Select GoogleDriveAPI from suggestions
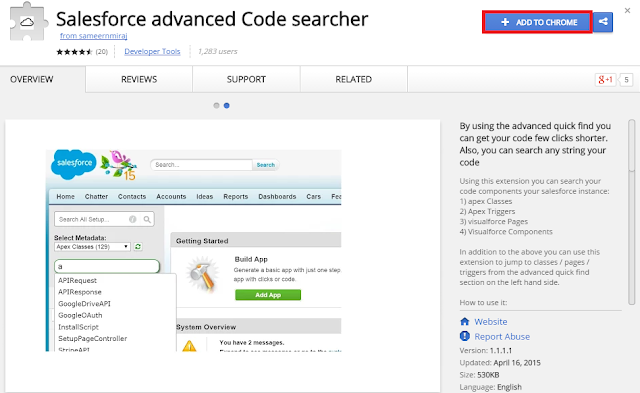The height and width of the screenshot is (393, 640). (x=84, y=304)
